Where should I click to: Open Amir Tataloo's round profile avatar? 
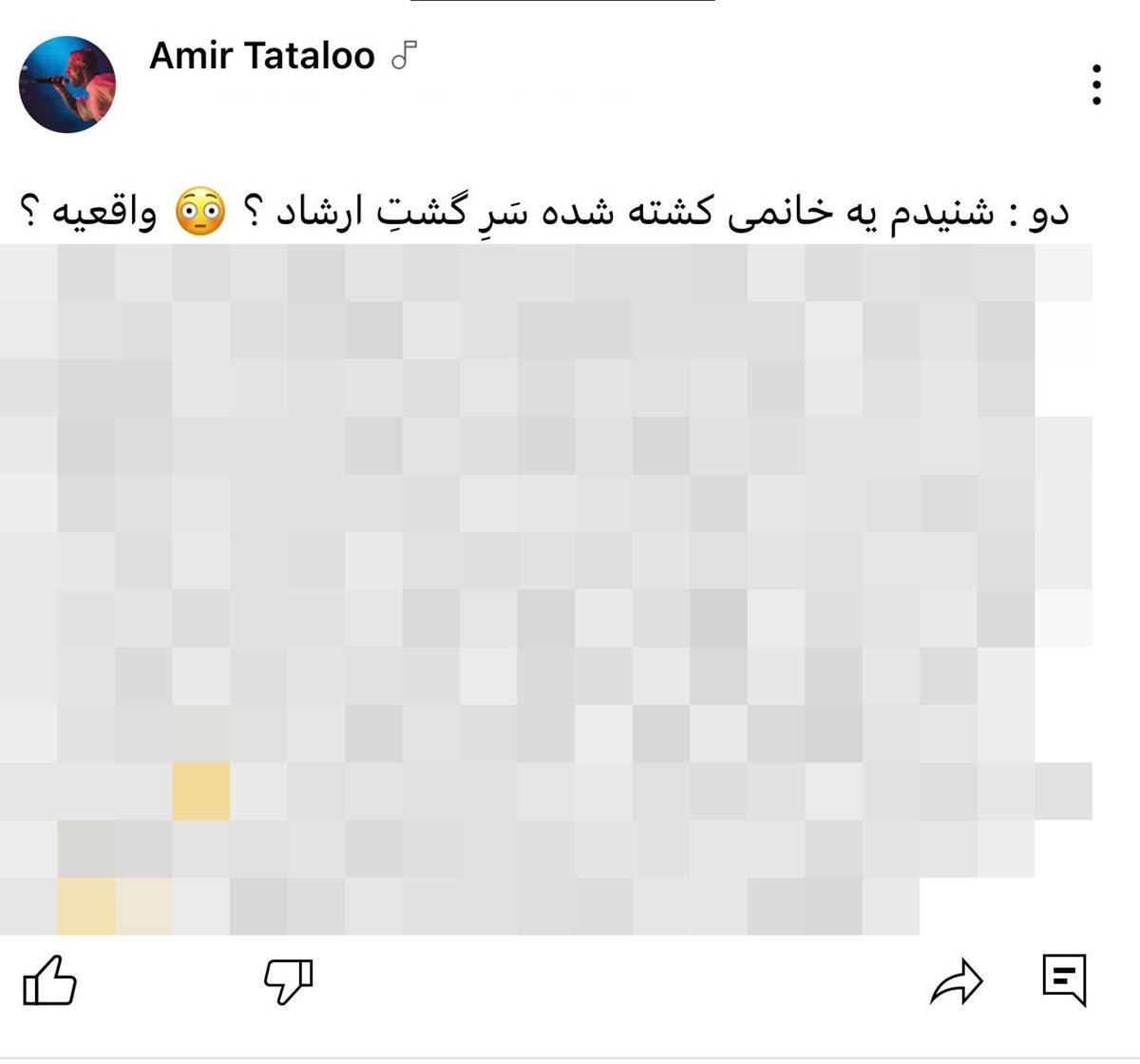pos(67,85)
